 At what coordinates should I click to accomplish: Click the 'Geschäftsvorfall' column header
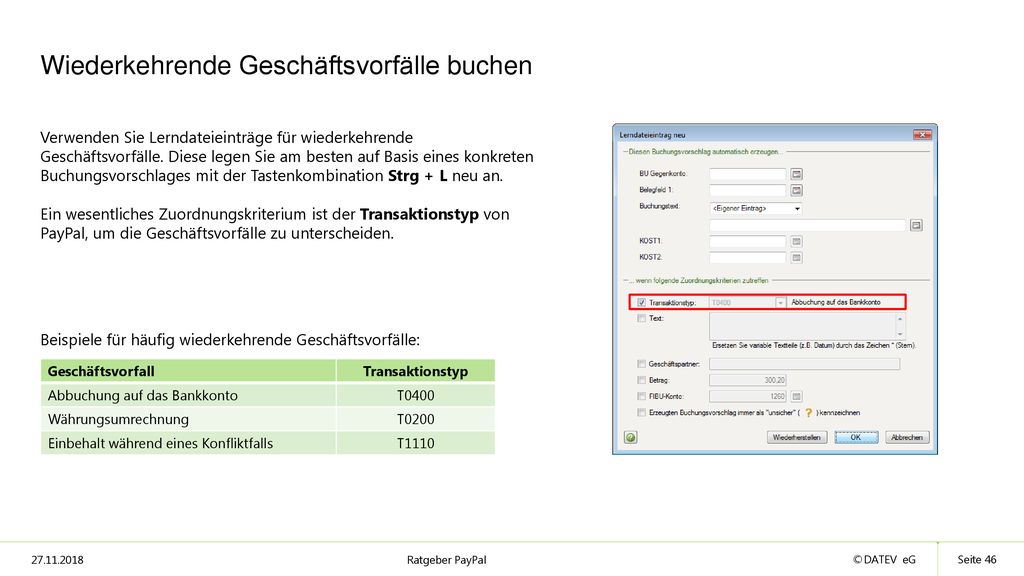[x=189, y=371]
